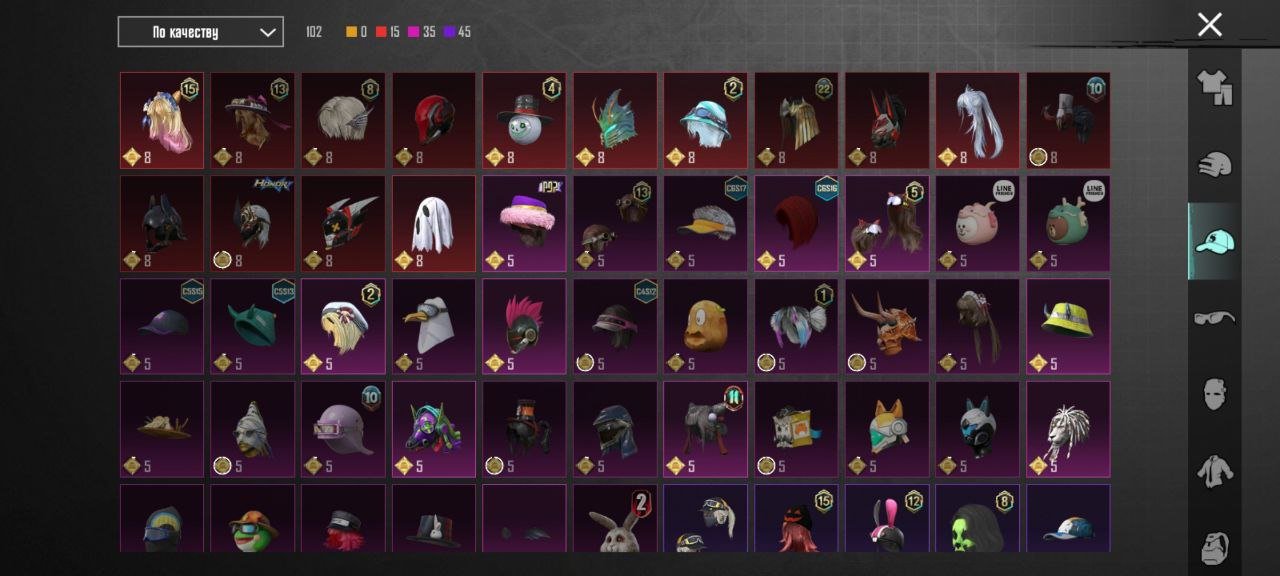Select the highlighted cap headwear category tab

(1214, 241)
